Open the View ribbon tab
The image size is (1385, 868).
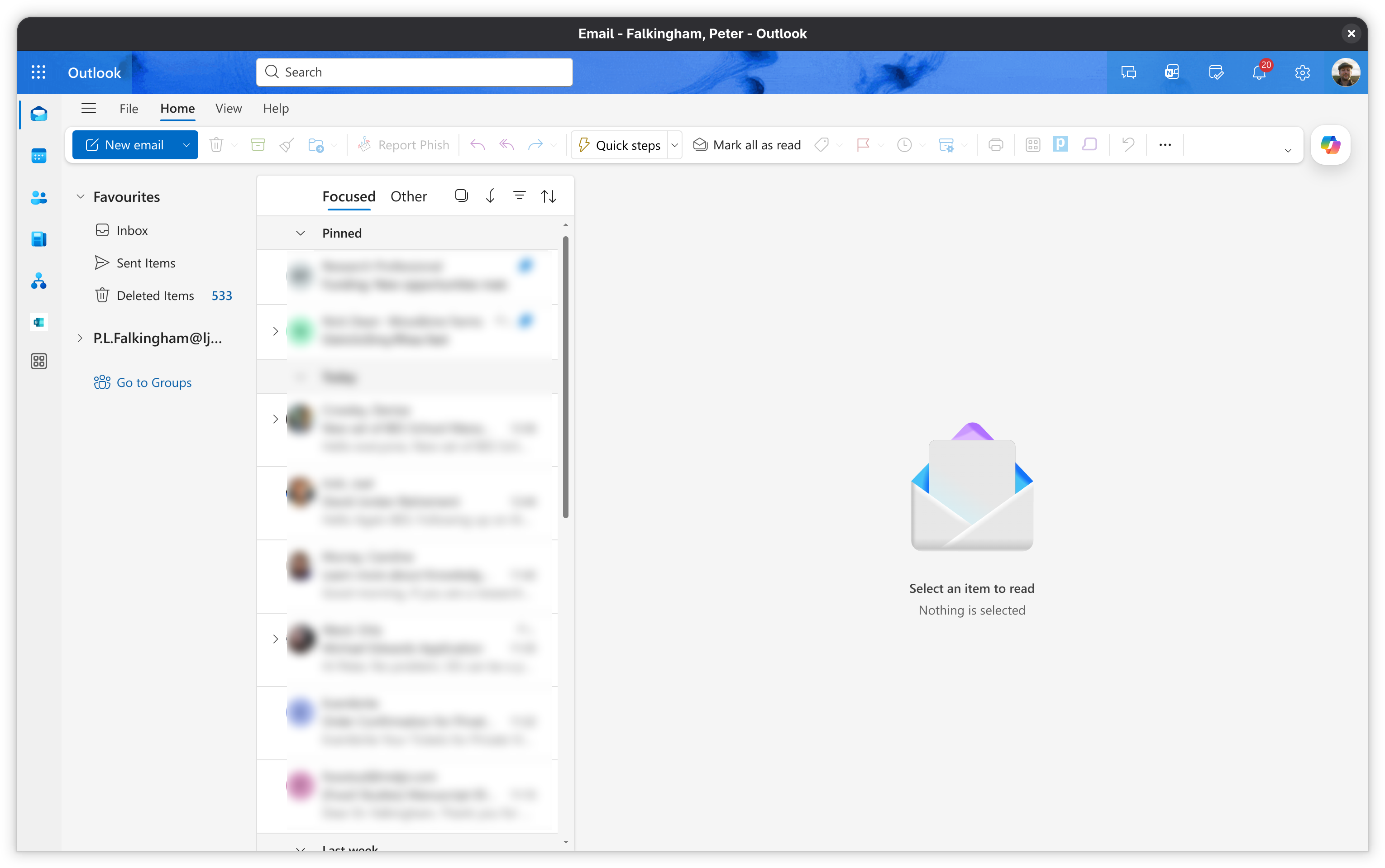(229, 109)
